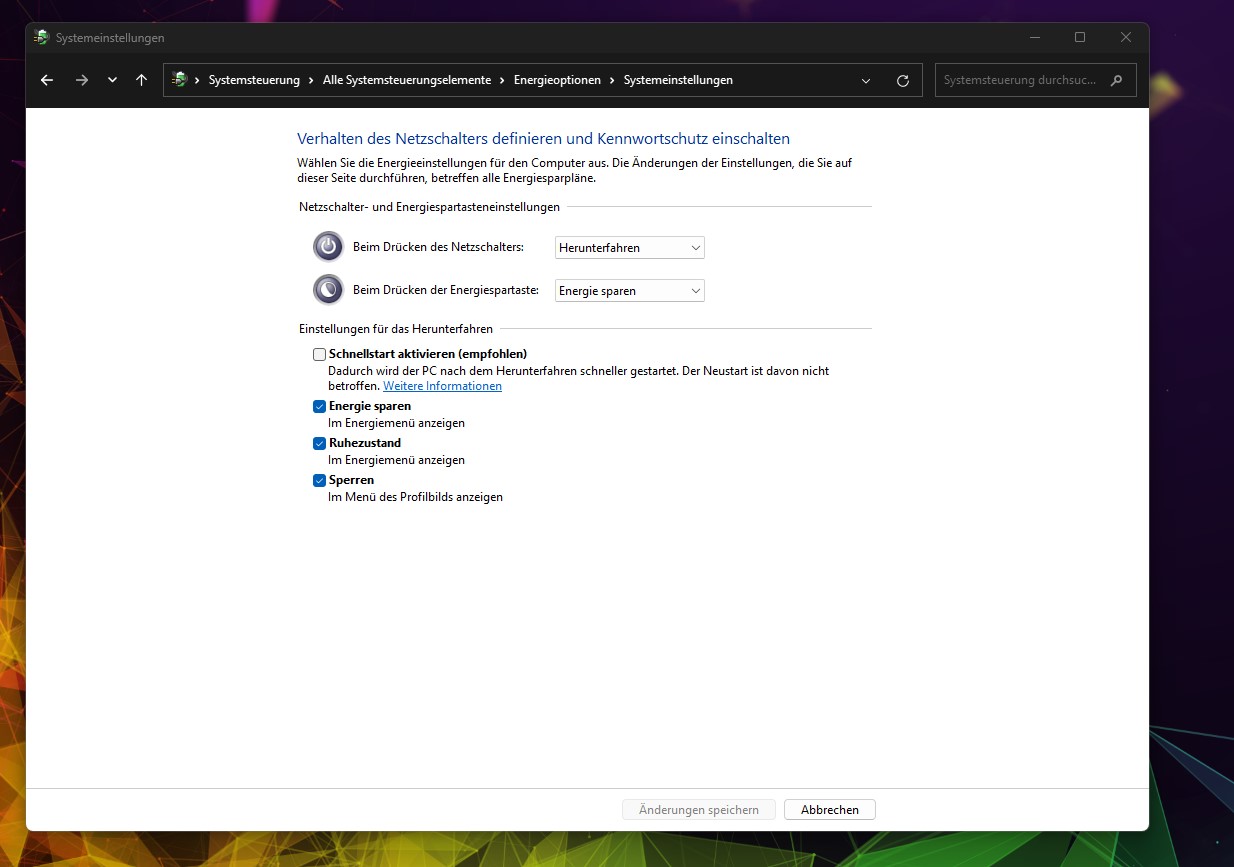Viewport: 1234px width, 867px height.
Task: Close the Systemeinstellungen window
Action: (1126, 38)
